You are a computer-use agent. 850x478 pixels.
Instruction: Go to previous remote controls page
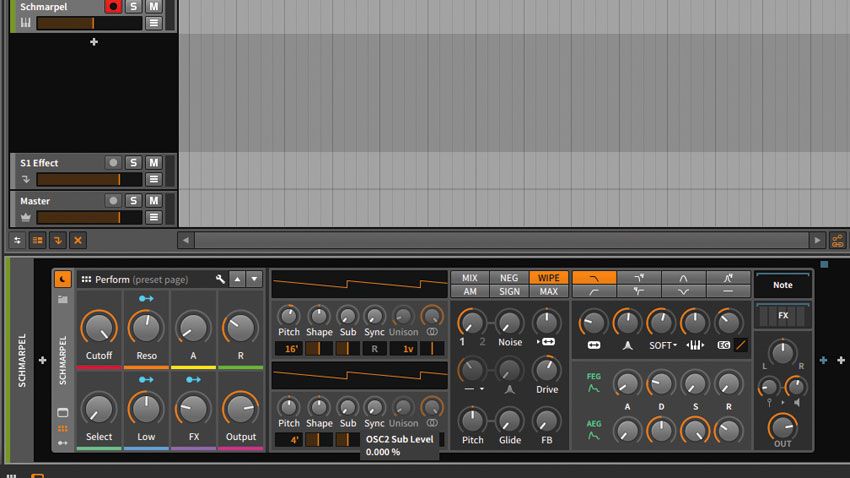[237, 279]
